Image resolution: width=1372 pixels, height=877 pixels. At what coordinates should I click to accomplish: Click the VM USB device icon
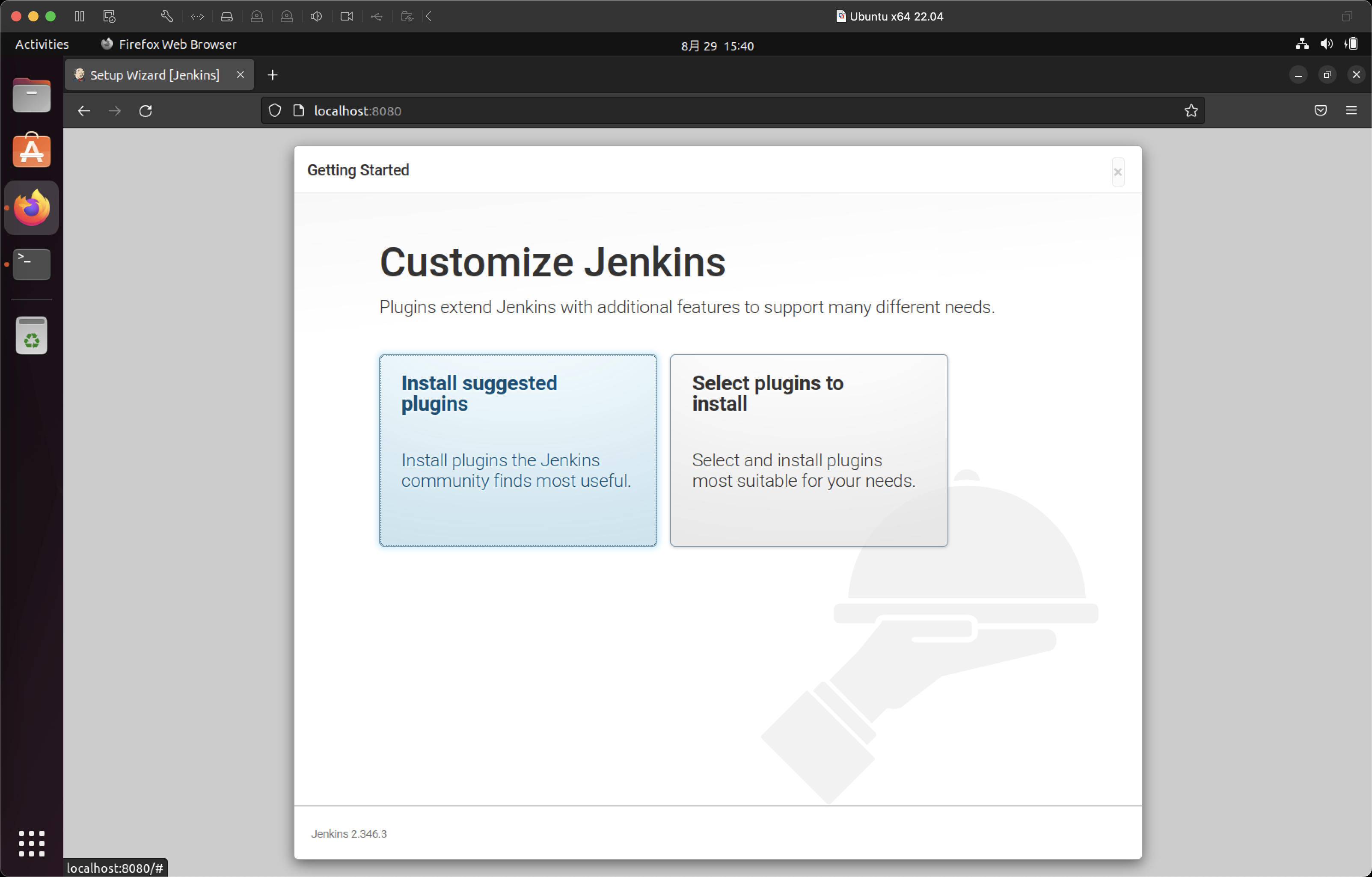[377, 16]
